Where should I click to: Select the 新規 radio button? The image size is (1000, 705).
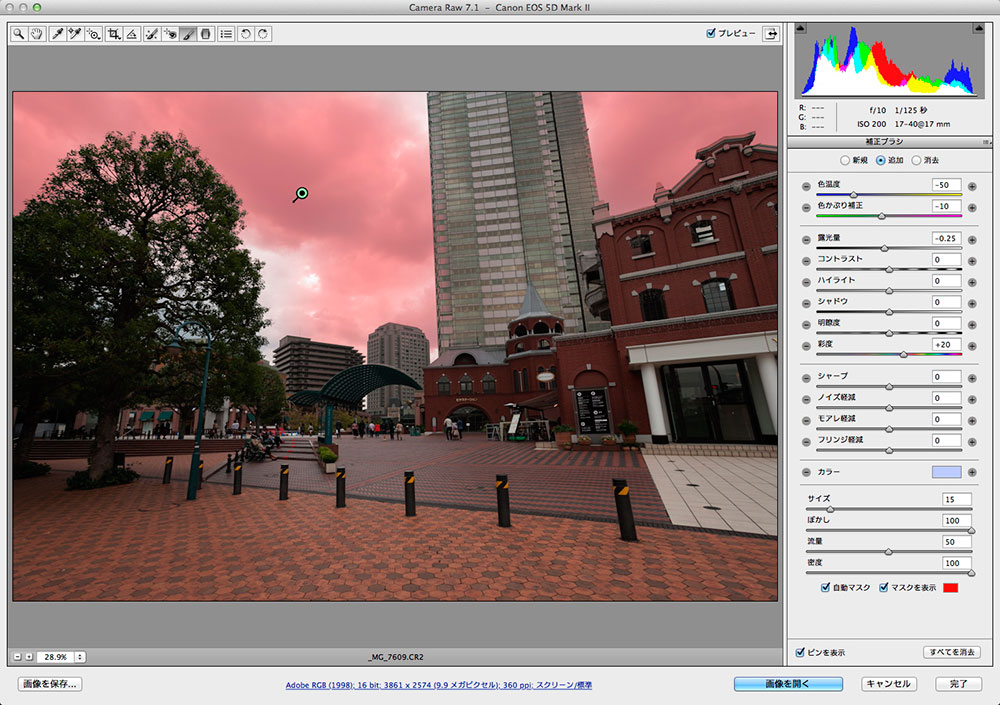[x=844, y=160]
